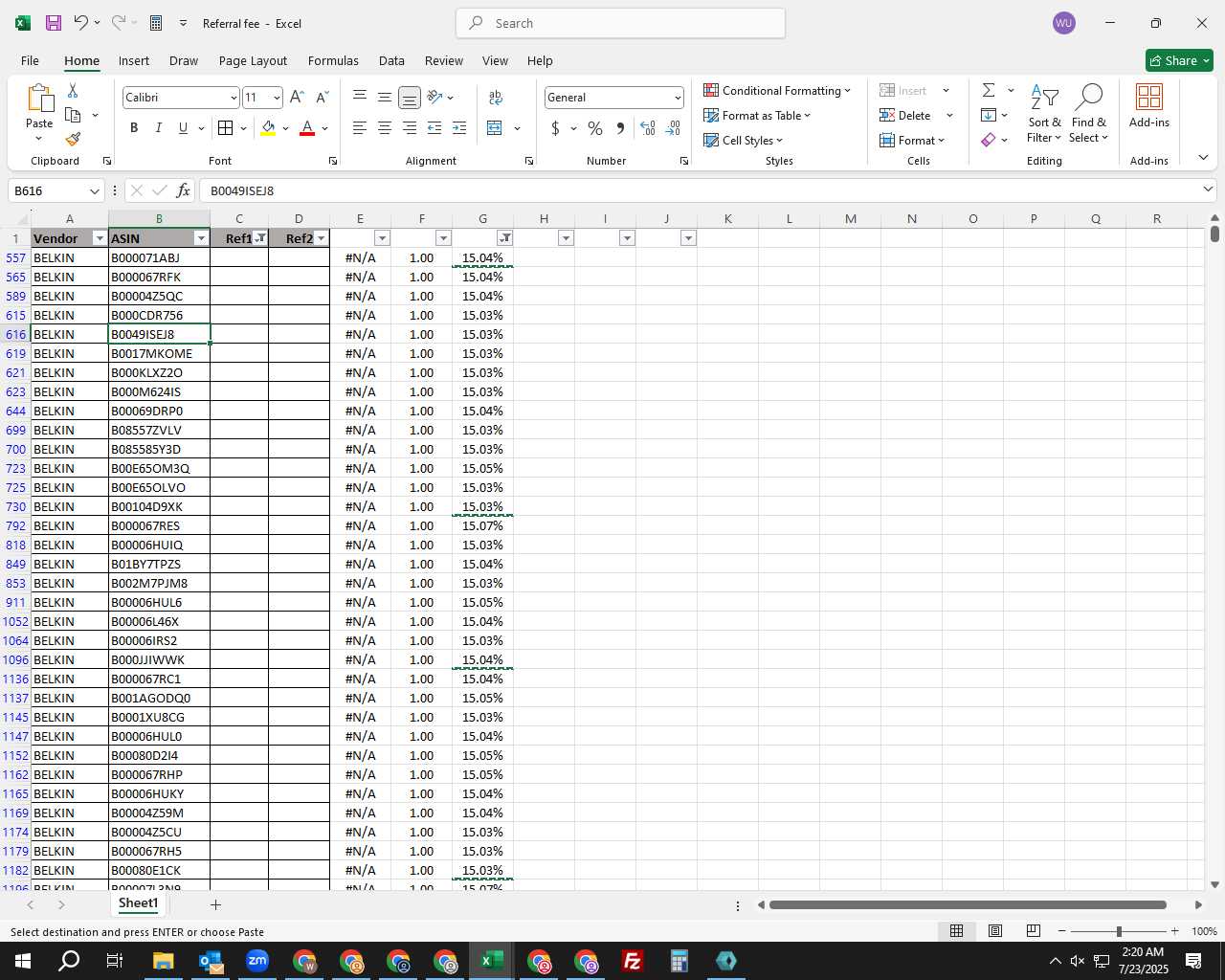Click the Save icon in title bar
Viewport: 1225px width, 980px height.
tap(54, 23)
